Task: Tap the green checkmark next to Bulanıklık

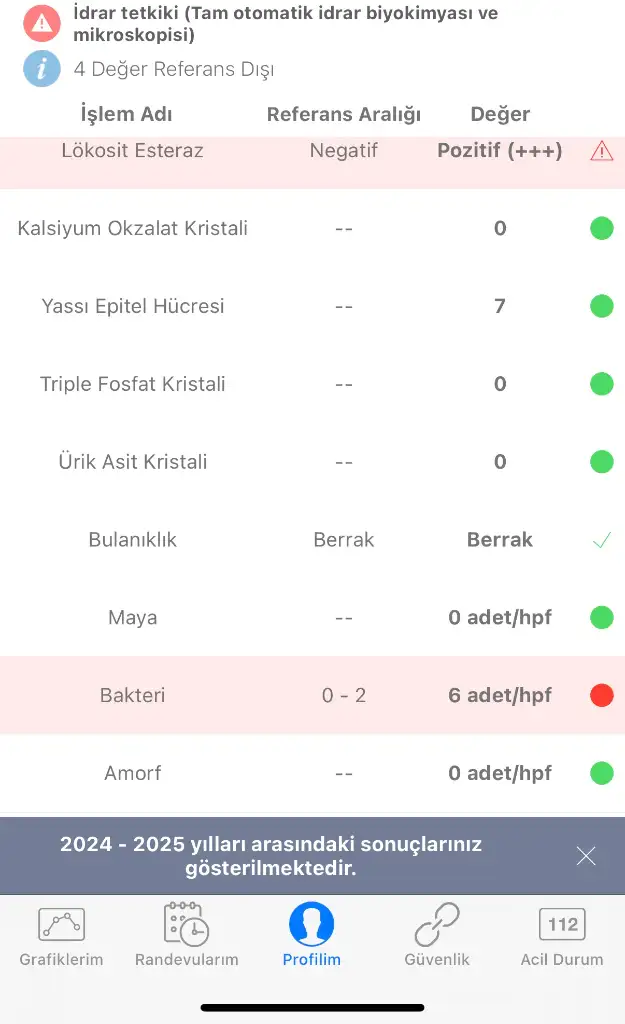Action: click(601, 540)
